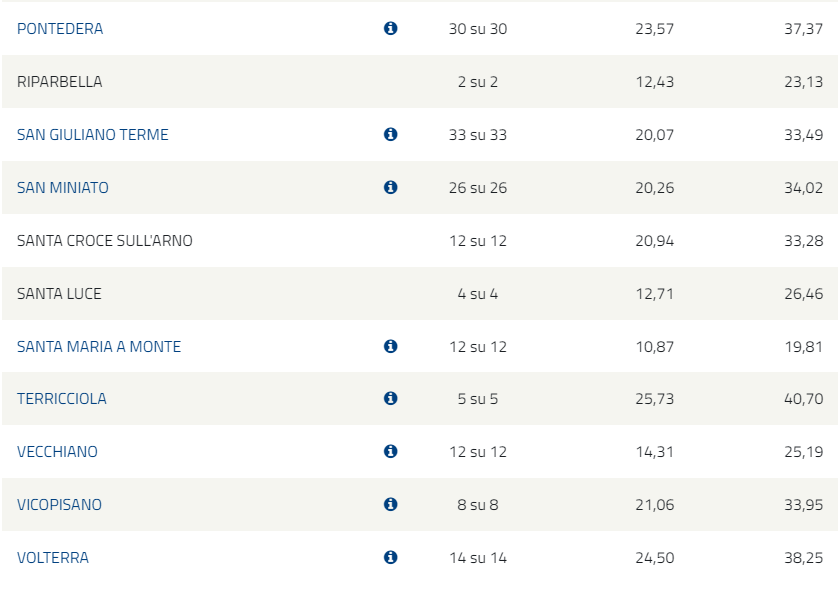Open the VOLTERRA link
Image resolution: width=839 pixels, height=589 pixels.
[x=53, y=557]
